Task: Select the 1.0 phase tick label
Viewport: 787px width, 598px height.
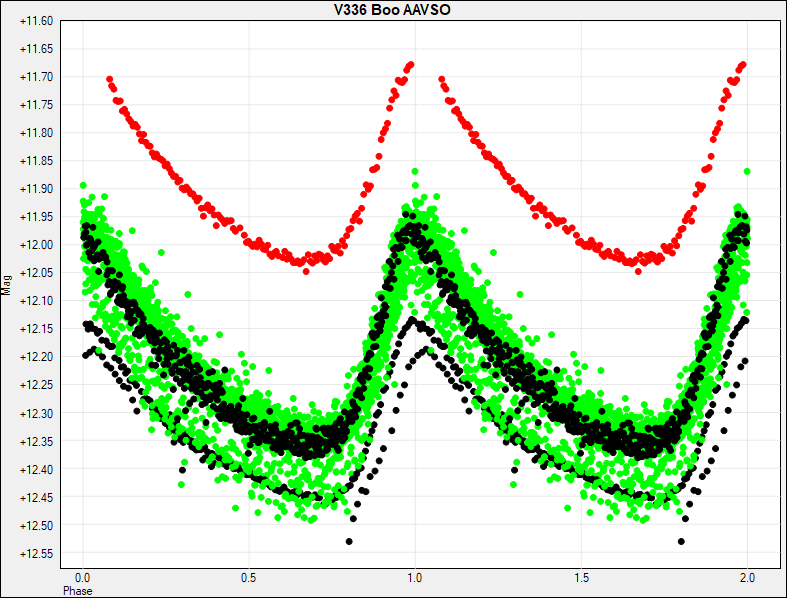Action: 415,577
